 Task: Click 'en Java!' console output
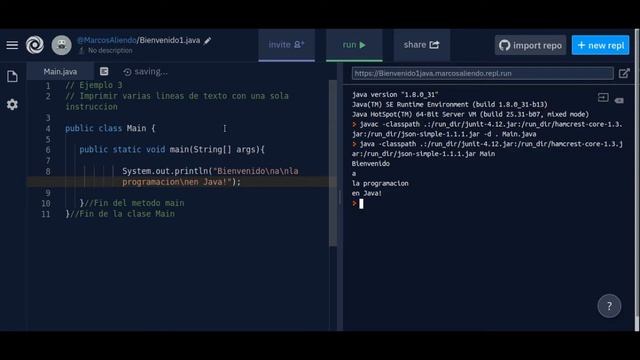(x=367, y=193)
